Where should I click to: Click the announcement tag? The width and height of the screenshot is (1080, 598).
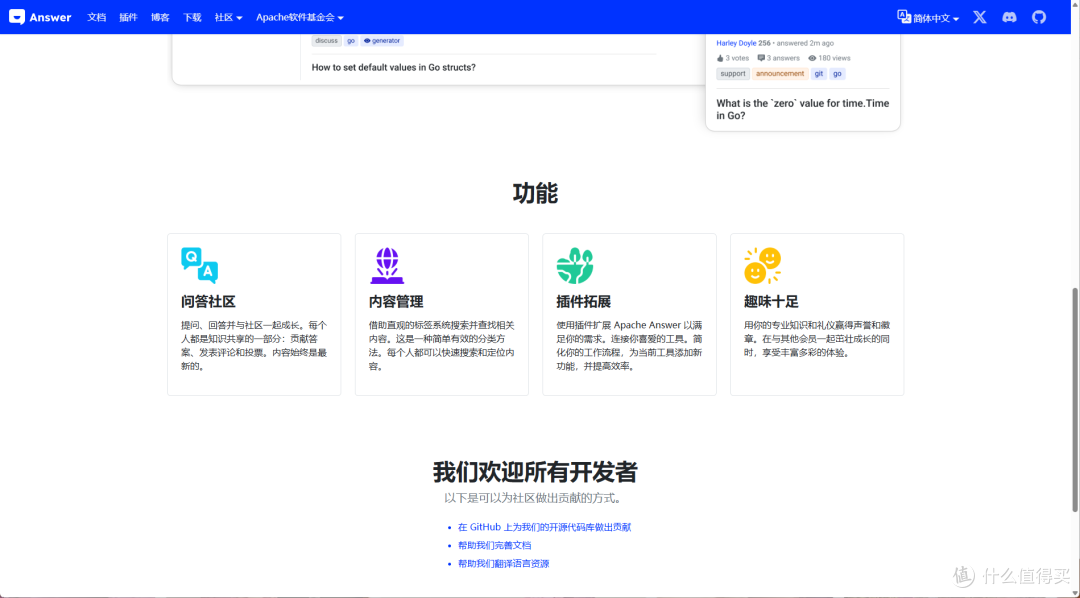point(780,74)
